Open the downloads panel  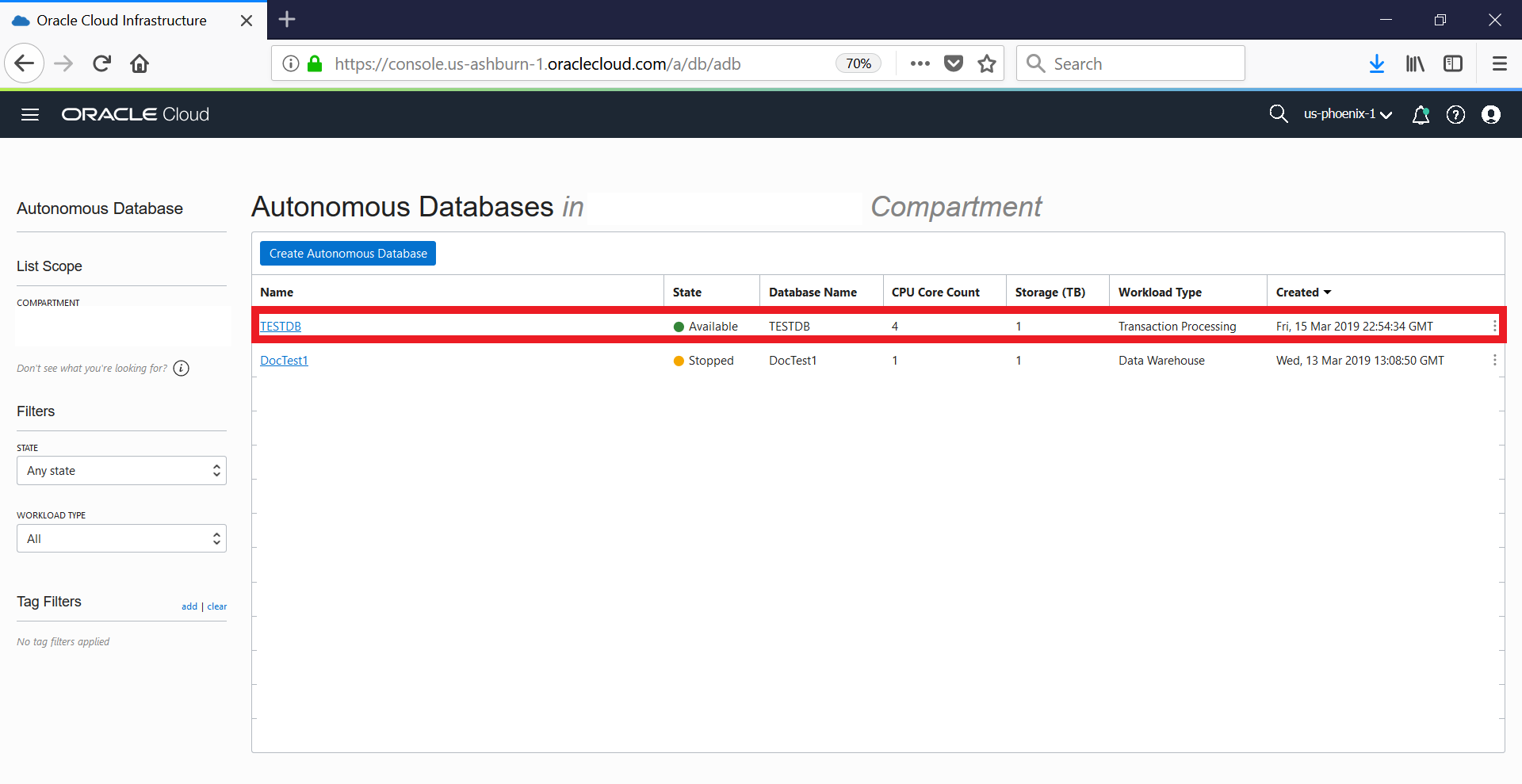point(1377,63)
